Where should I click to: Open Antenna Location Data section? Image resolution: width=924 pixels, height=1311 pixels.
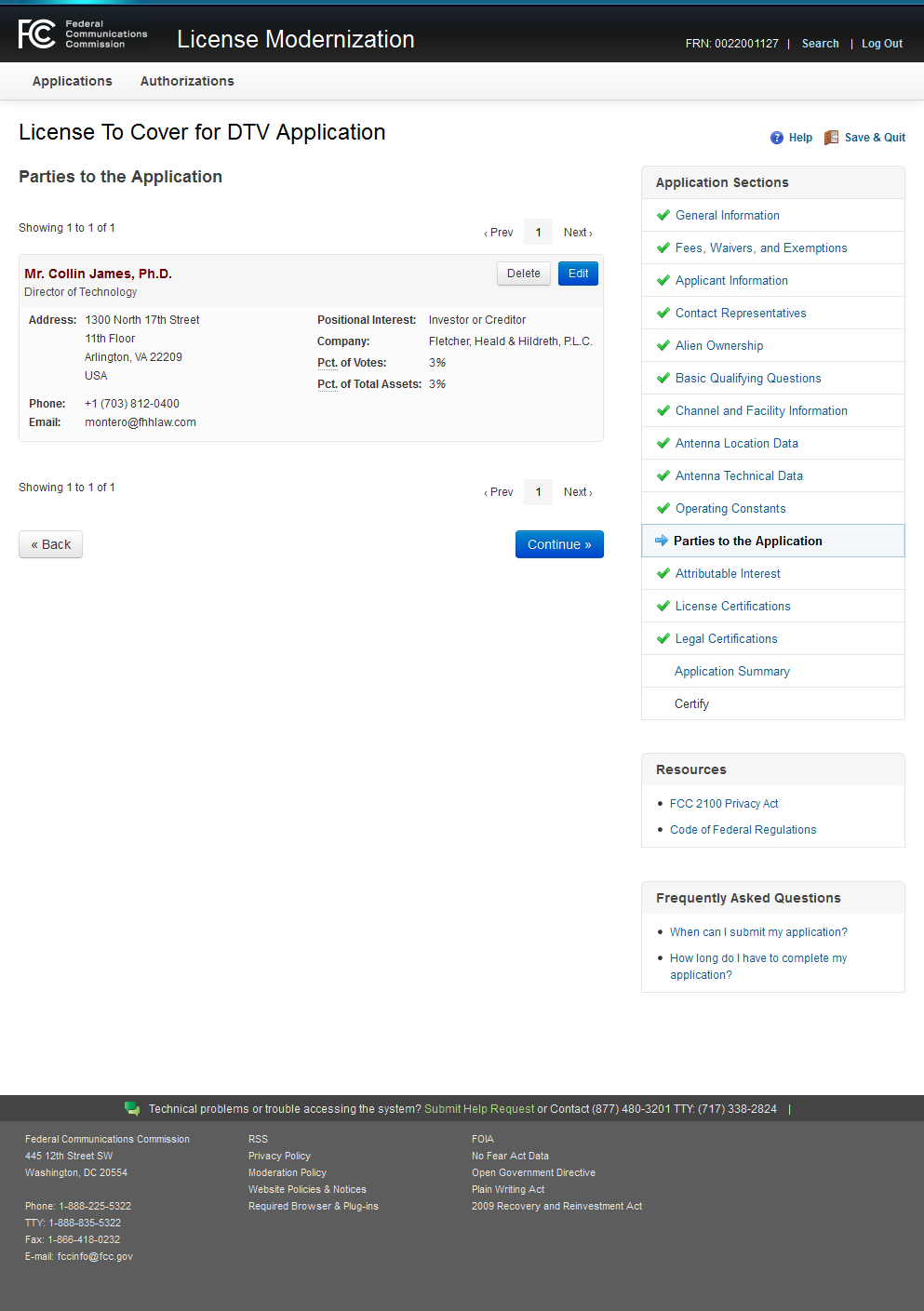[737, 443]
